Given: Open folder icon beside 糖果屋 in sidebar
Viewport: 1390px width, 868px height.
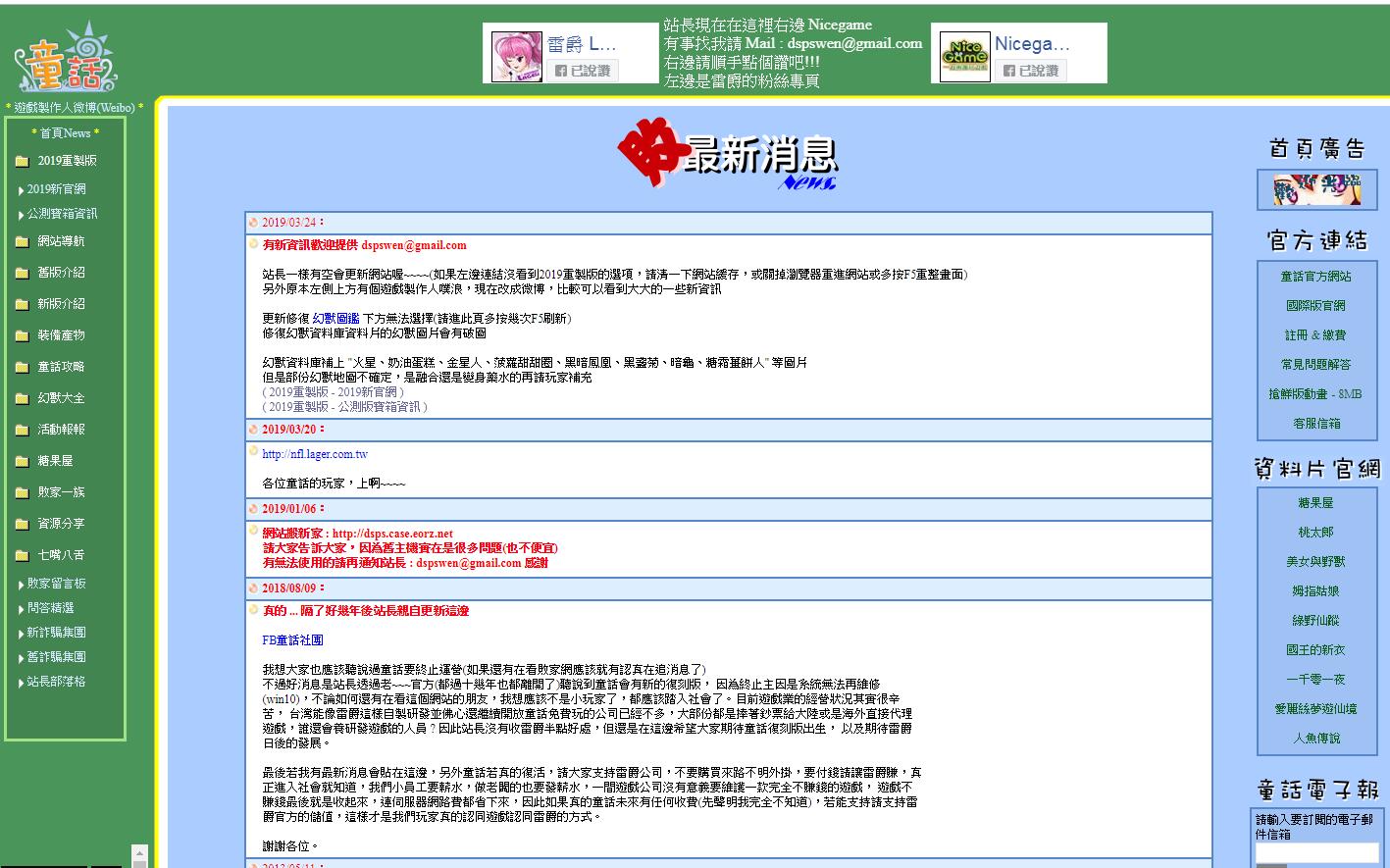Looking at the screenshot, I should click(x=22, y=462).
